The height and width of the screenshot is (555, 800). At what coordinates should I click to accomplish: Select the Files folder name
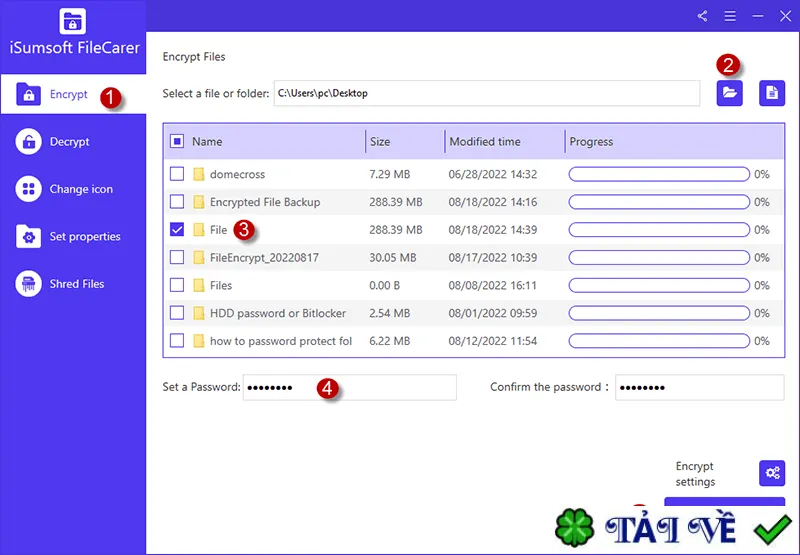(220, 286)
